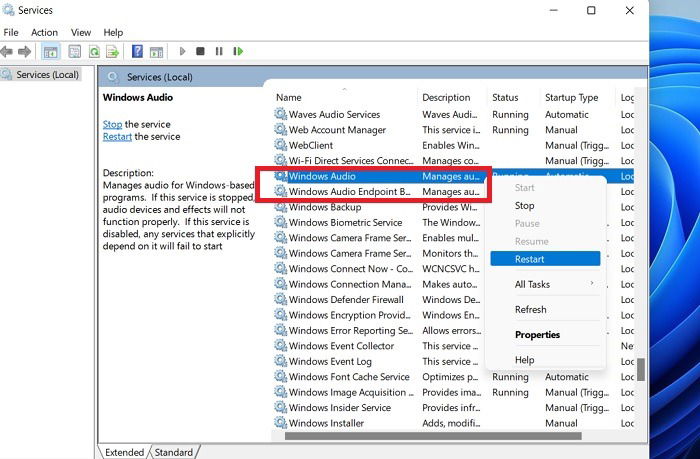This screenshot has width=700, height=459.
Task: Click the Pause Service icon
Action: tap(219, 51)
